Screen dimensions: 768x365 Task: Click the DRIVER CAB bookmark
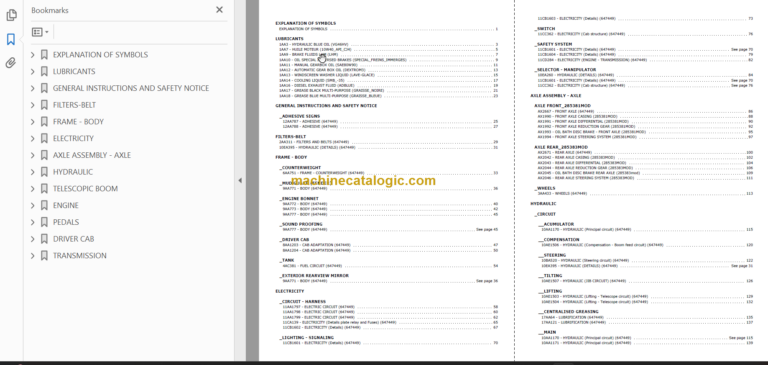(x=73, y=239)
